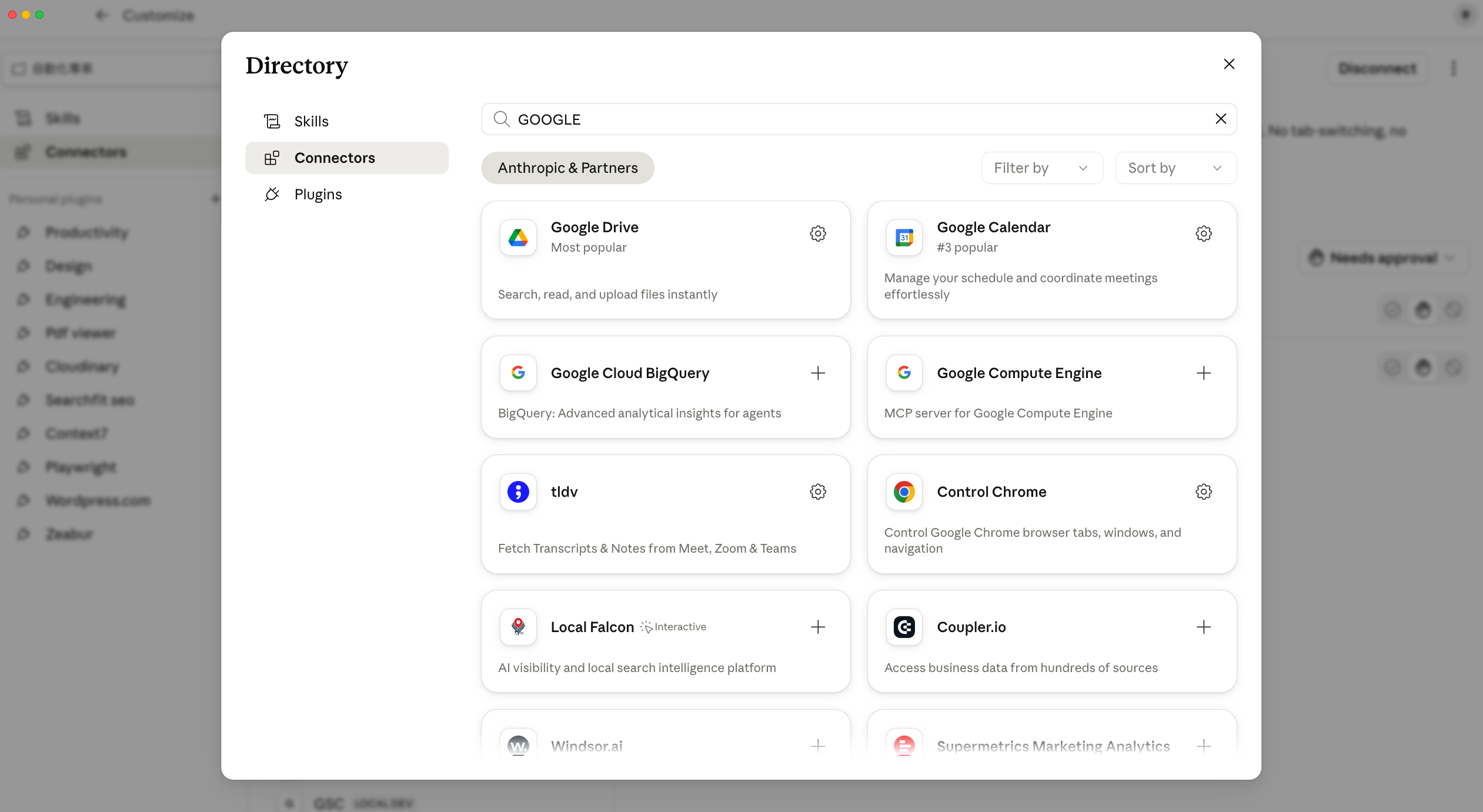
Task: Go back from Customize in background window
Action: pos(102,15)
